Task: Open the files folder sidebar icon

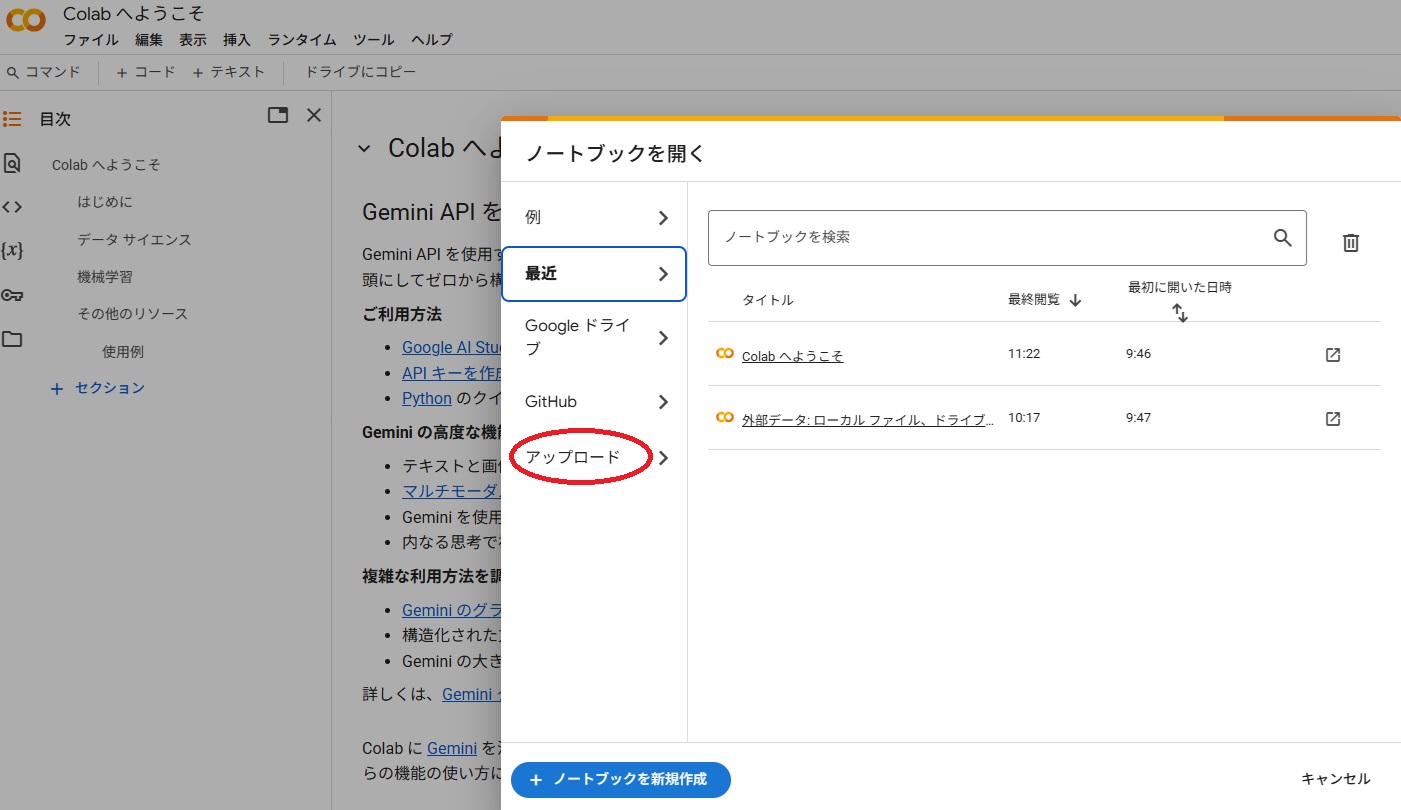Action: (x=12, y=339)
